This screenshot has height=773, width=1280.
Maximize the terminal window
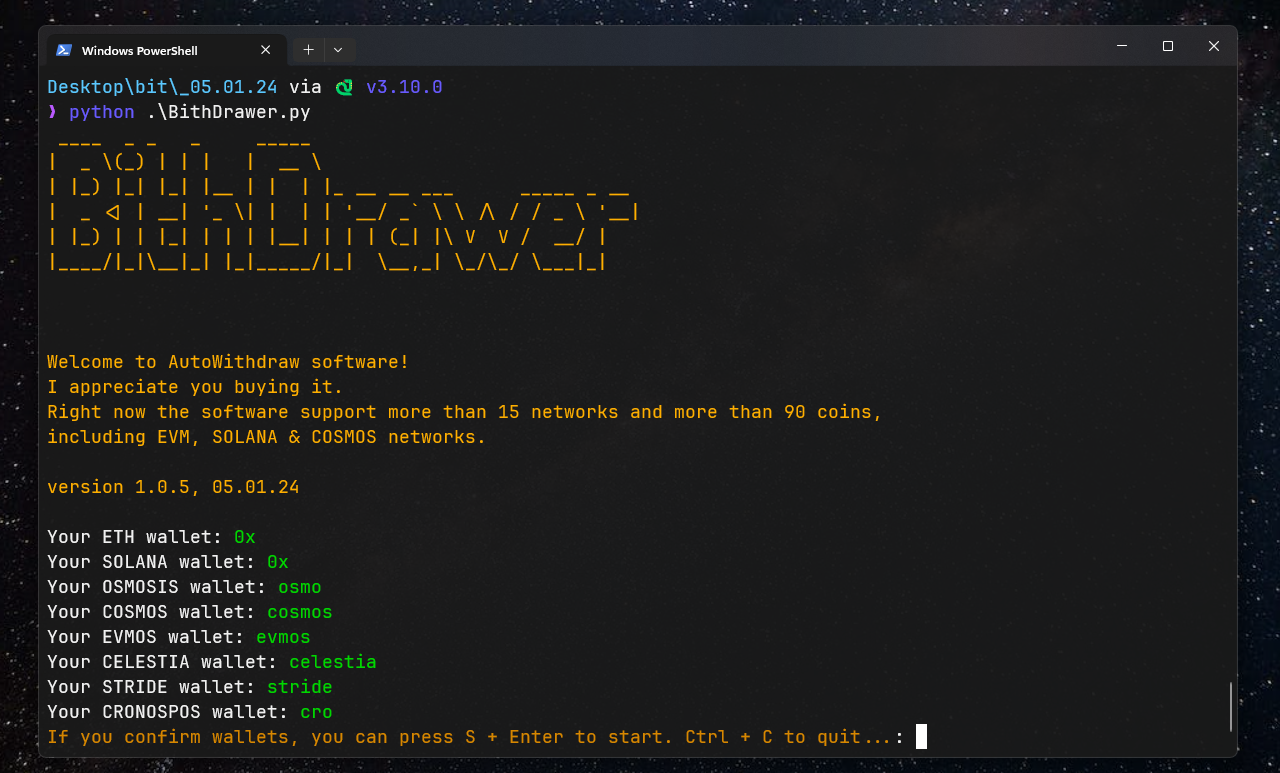coord(1168,46)
